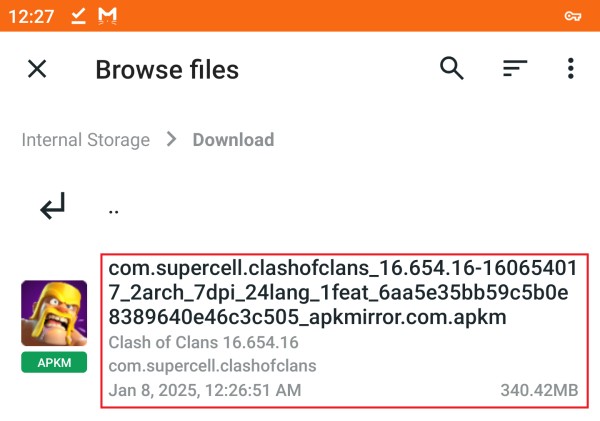The image size is (600, 421).
Task: Tap the Clash of Clans app icon
Action: coord(54,313)
